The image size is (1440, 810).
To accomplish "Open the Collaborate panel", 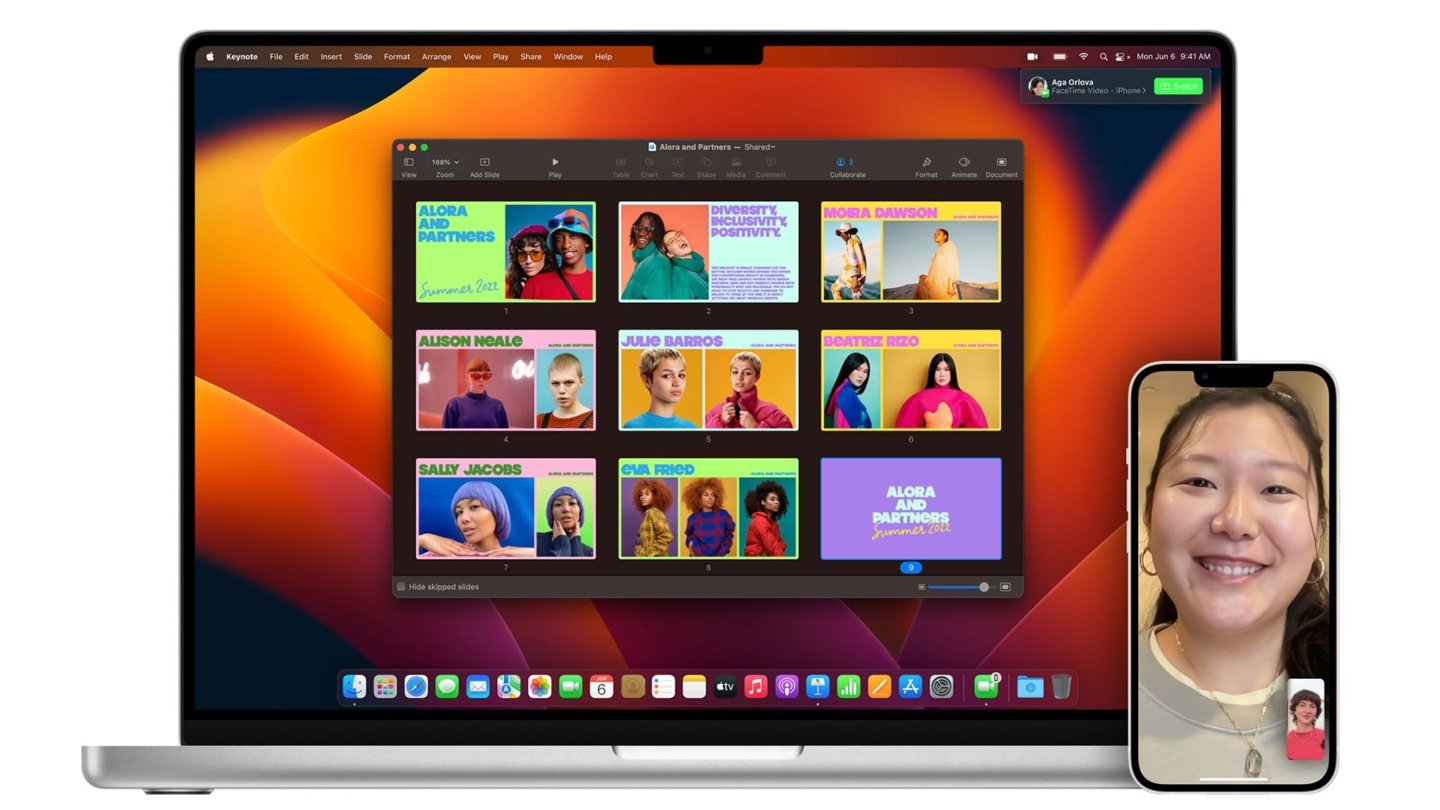I will [x=847, y=166].
